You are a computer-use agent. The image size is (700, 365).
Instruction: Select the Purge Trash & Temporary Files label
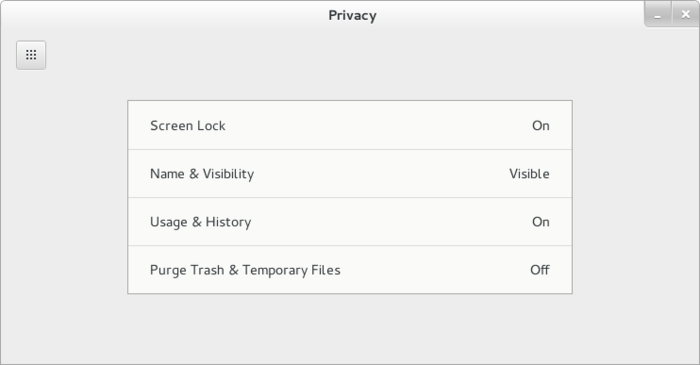coord(245,270)
